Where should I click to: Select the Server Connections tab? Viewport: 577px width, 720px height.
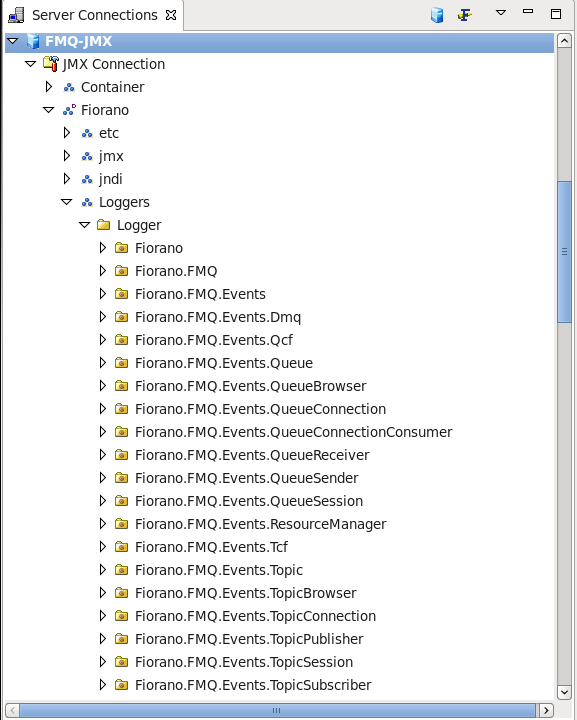tap(95, 15)
